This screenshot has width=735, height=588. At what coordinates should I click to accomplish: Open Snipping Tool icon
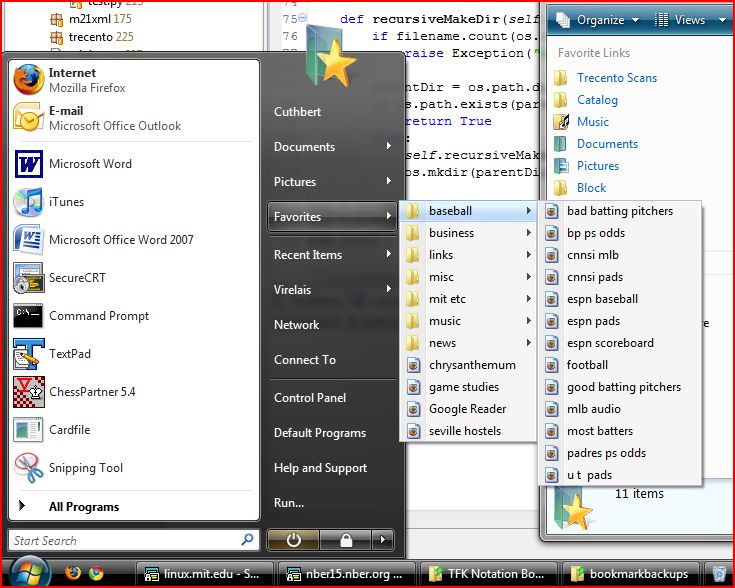click(29, 467)
